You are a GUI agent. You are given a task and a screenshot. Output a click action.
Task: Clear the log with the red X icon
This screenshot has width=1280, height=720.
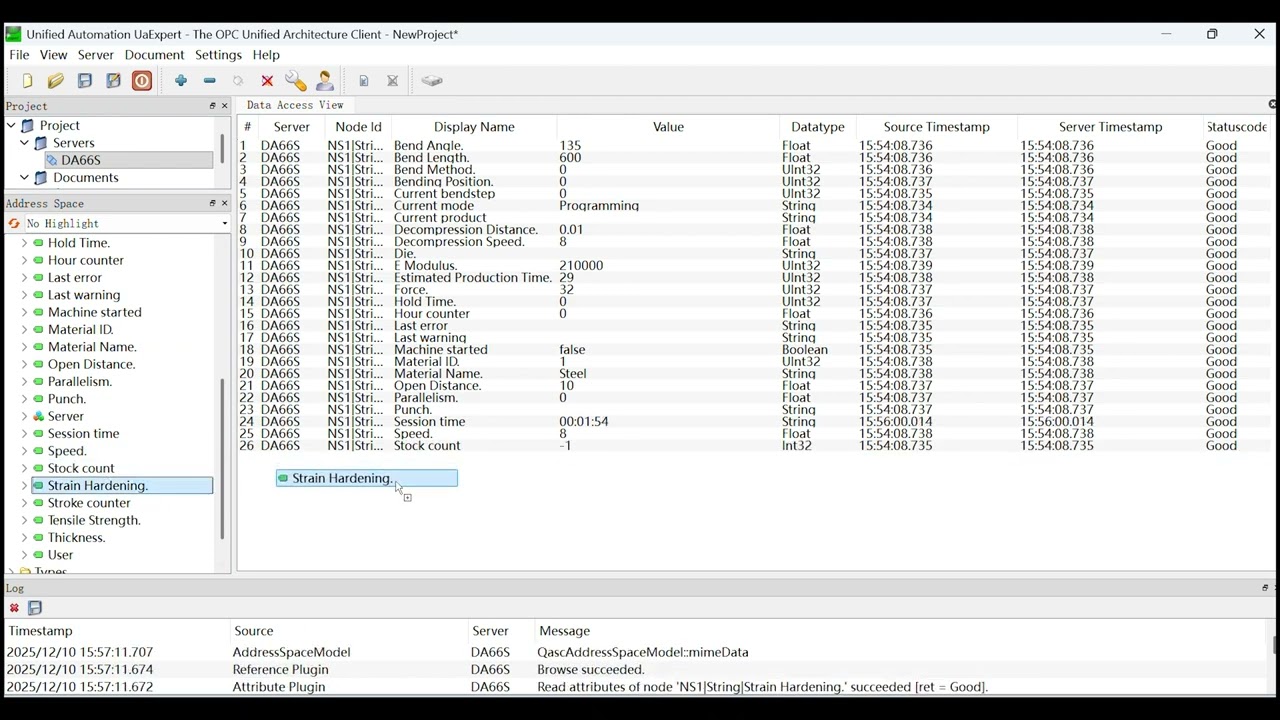(x=14, y=608)
